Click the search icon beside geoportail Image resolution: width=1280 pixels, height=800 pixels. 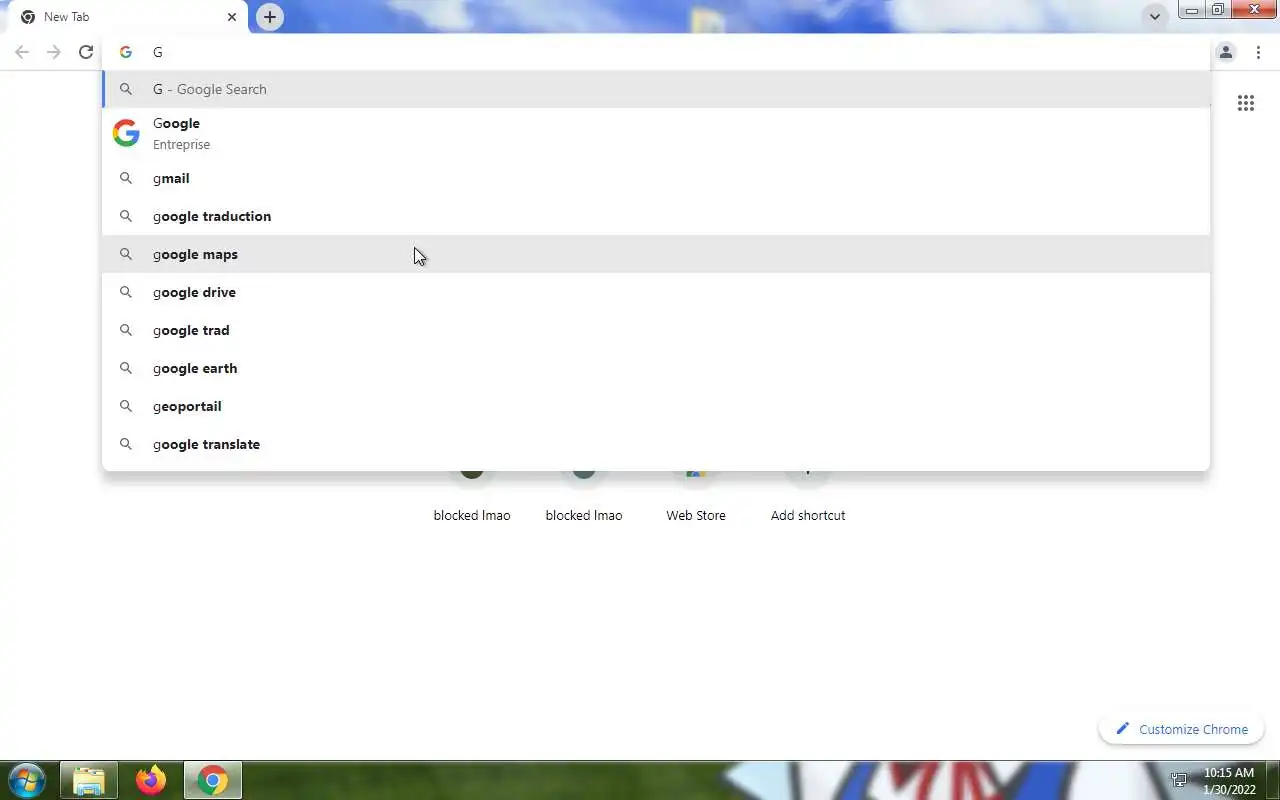[126, 406]
